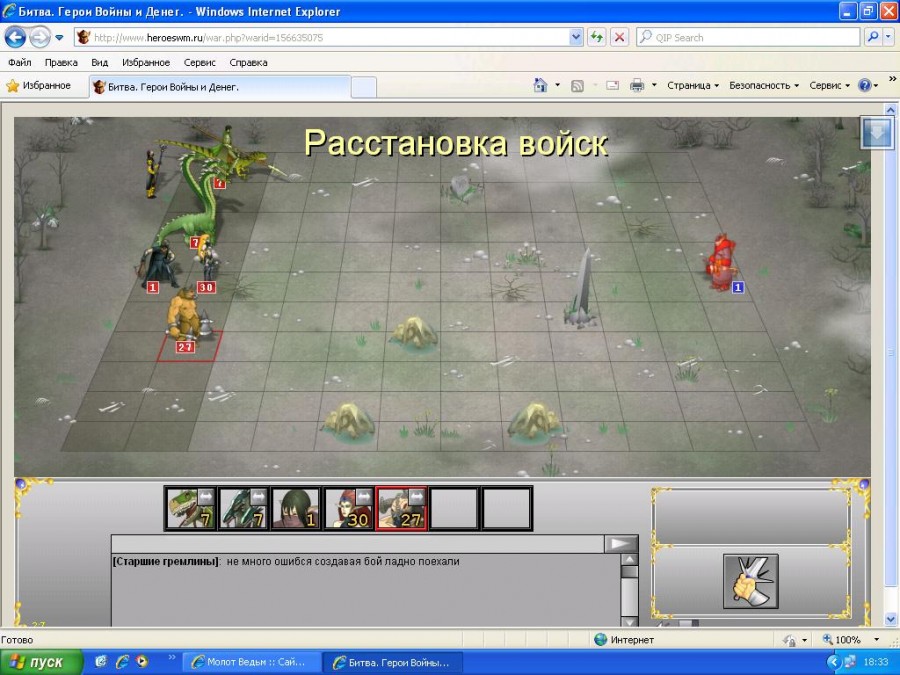The width and height of the screenshot is (900, 675).
Task: Click the Refresh page button
Action: [597, 38]
